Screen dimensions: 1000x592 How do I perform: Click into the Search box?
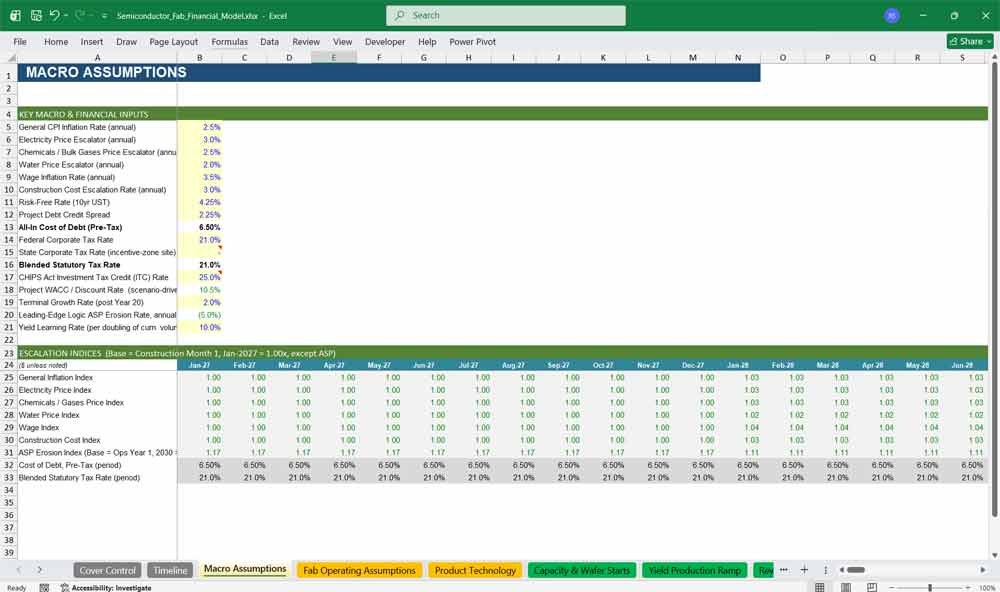click(506, 15)
